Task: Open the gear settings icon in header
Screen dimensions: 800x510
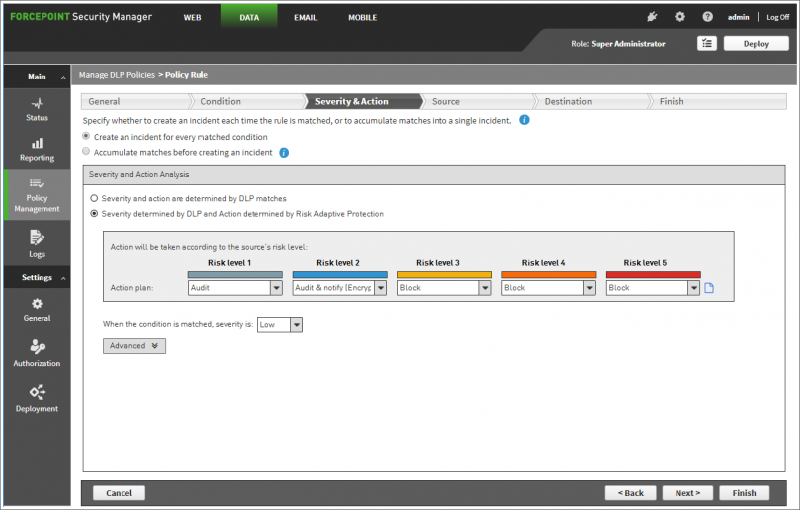Action: (x=680, y=17)
